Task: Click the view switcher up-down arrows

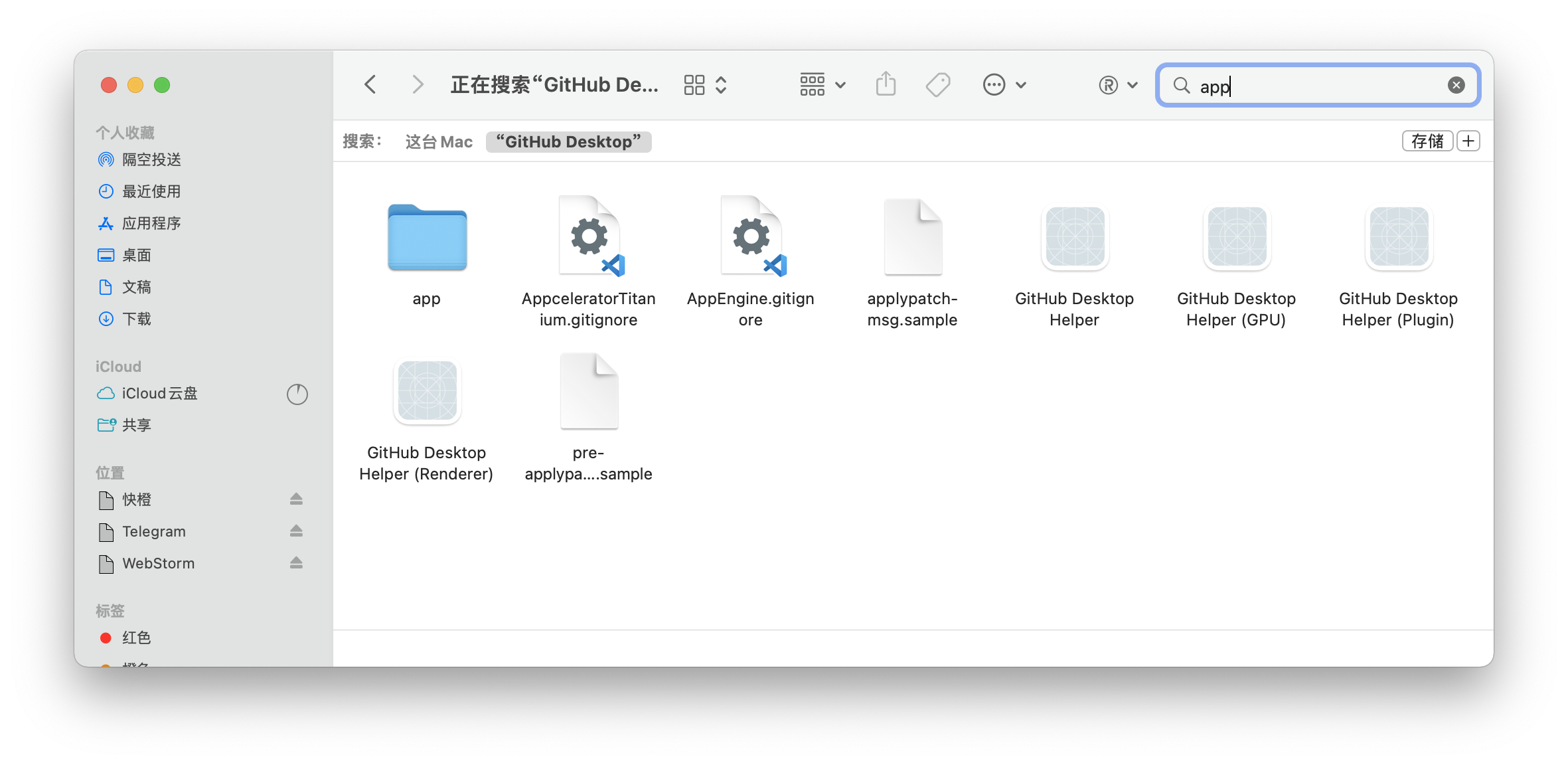Action: point(721,85)
